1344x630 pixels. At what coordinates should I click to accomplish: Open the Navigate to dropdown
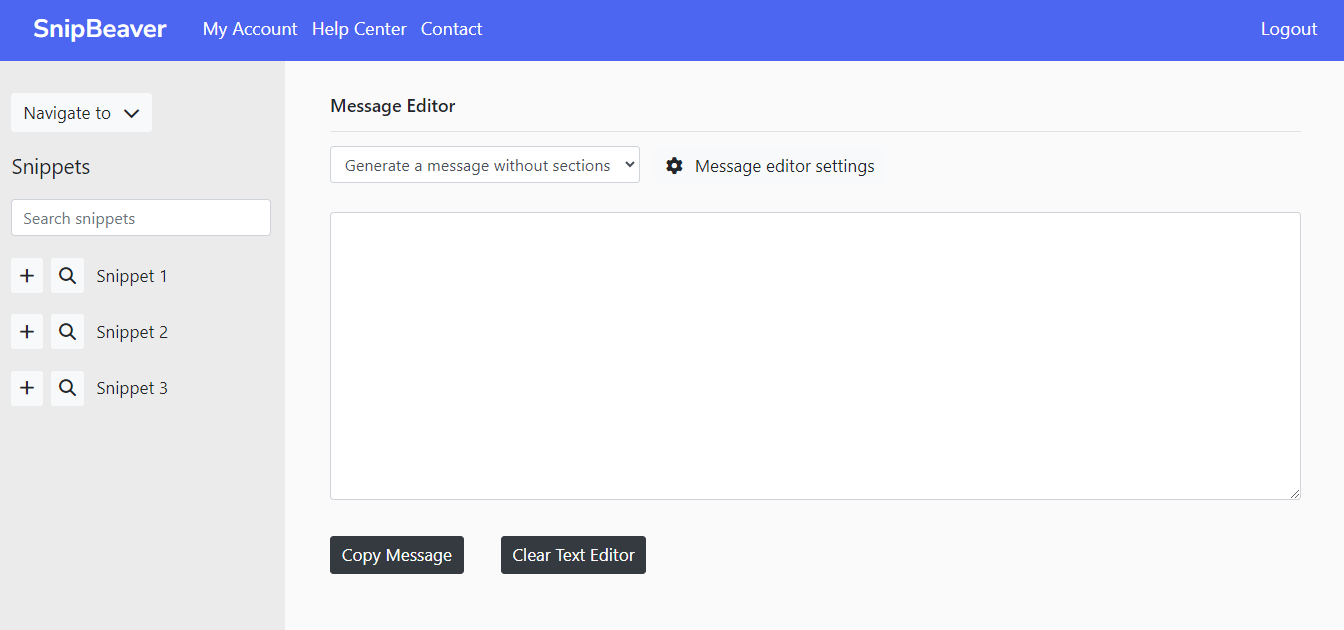coord(80,112)
